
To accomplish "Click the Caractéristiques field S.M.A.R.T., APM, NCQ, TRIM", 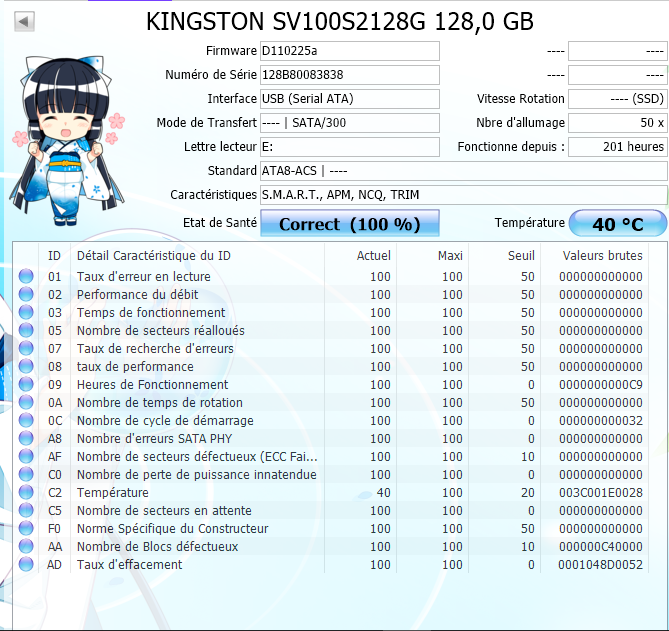I will point(464,195).
